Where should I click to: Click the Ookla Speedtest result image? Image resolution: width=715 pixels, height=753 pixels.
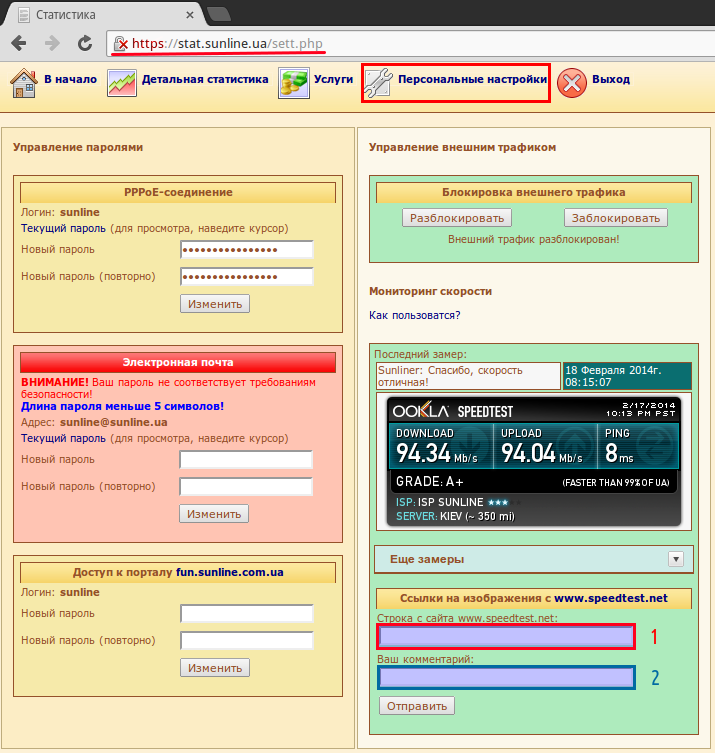point(533,462)
